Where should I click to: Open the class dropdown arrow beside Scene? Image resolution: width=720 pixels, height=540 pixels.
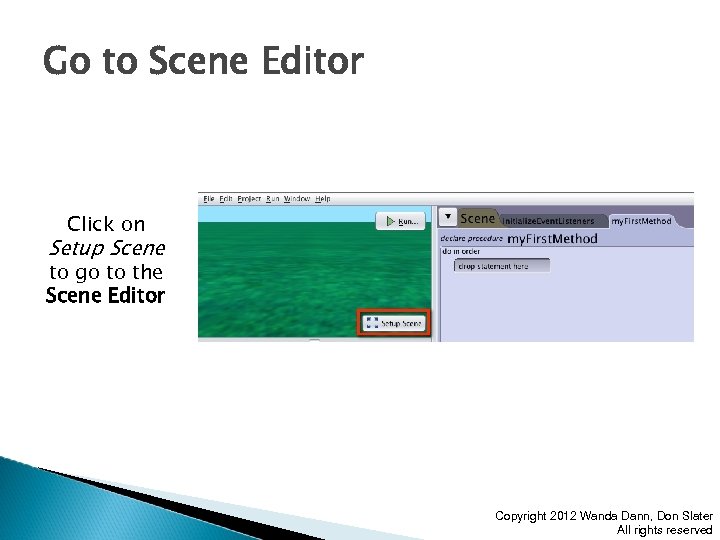447,217
